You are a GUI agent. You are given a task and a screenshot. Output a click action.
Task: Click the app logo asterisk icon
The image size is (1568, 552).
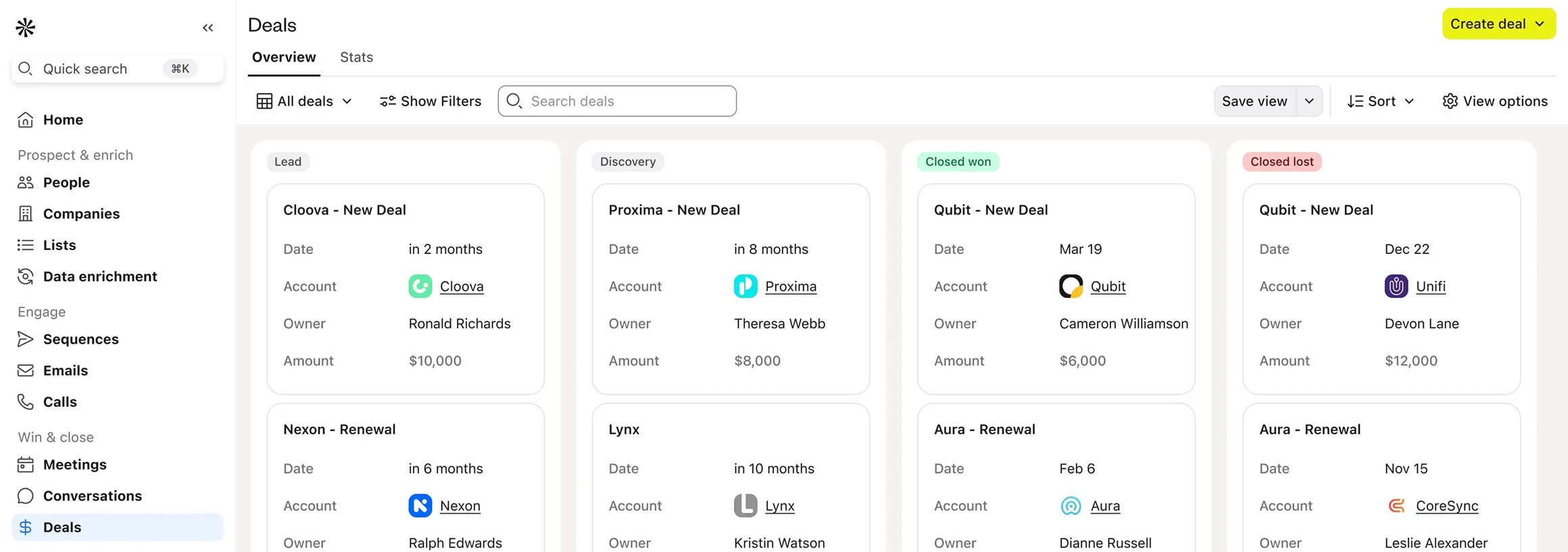pos(26,27)
